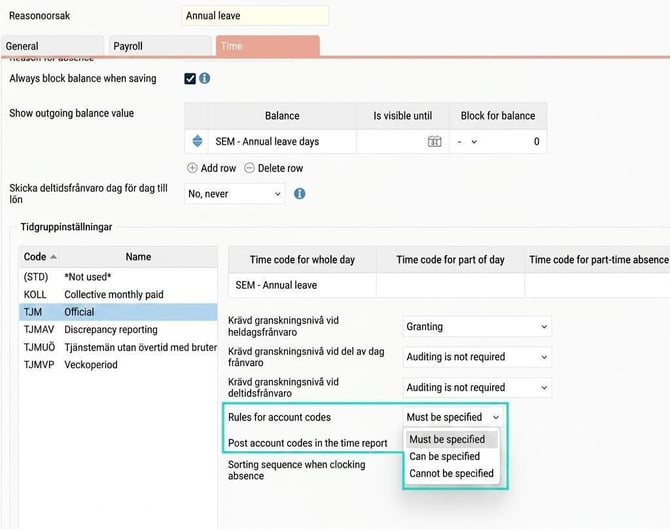The width and height of the screenshot is (670, 529).
Task: Click Name column header in time group list
Action: (x=138, y=257)
